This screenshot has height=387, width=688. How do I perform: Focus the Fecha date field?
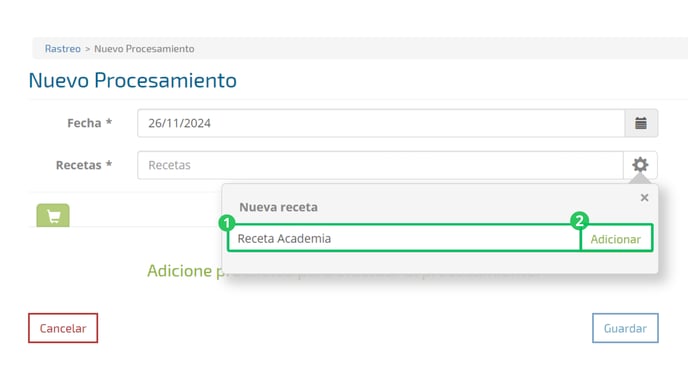coord(381,123)
